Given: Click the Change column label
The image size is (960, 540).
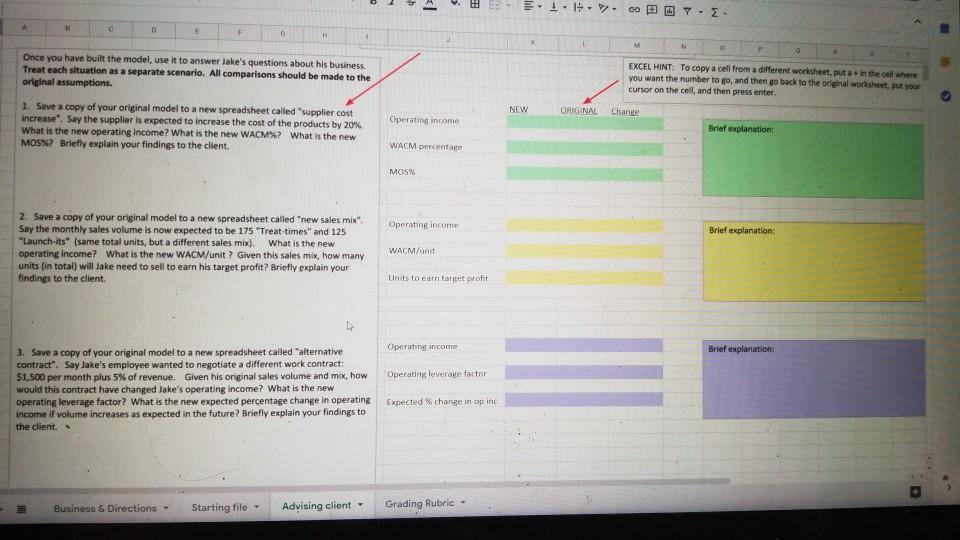Looking at the screenshot, I should click(624, 111).
